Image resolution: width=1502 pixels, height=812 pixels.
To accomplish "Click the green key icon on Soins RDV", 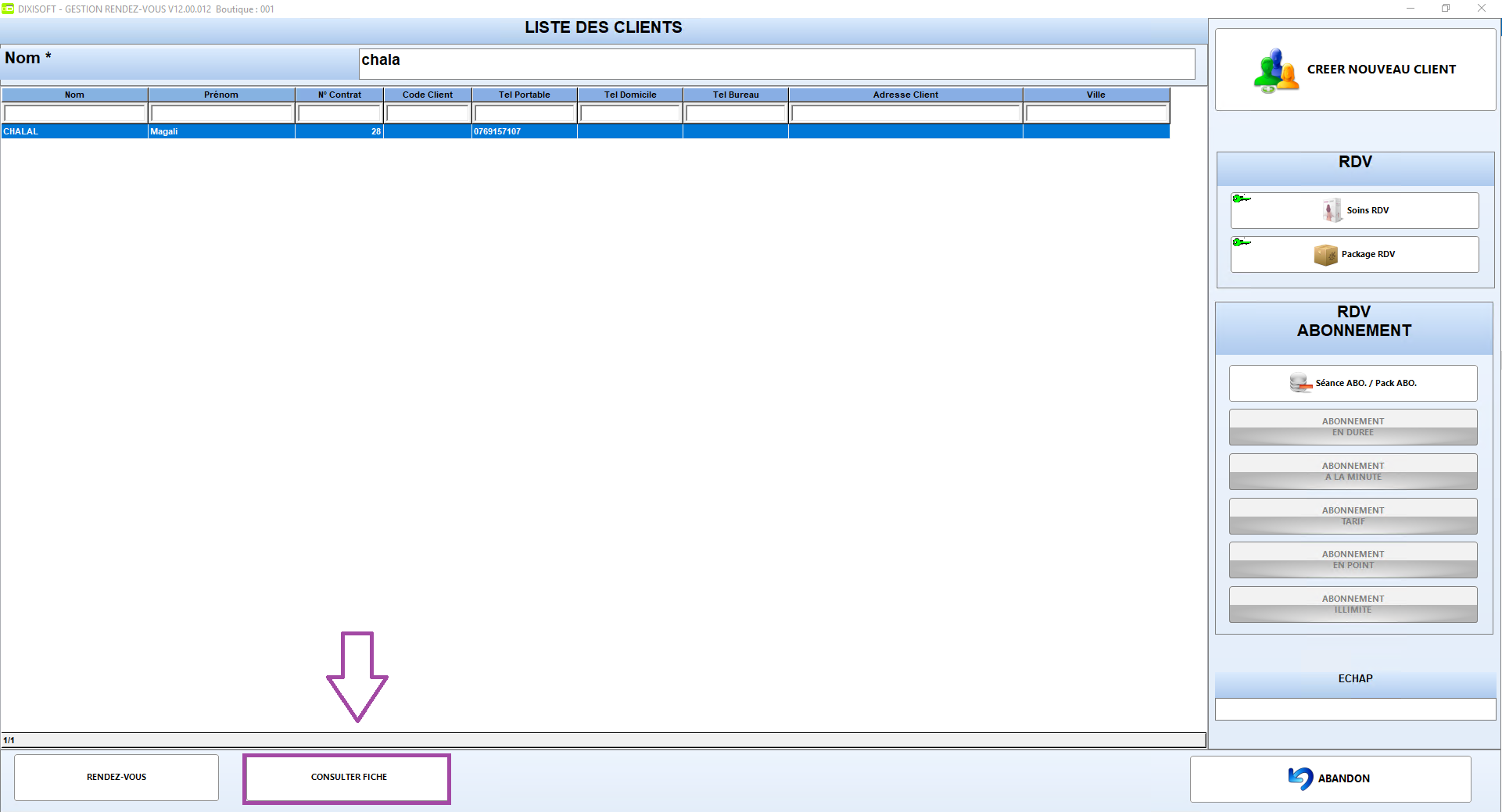I will 1241,199.
